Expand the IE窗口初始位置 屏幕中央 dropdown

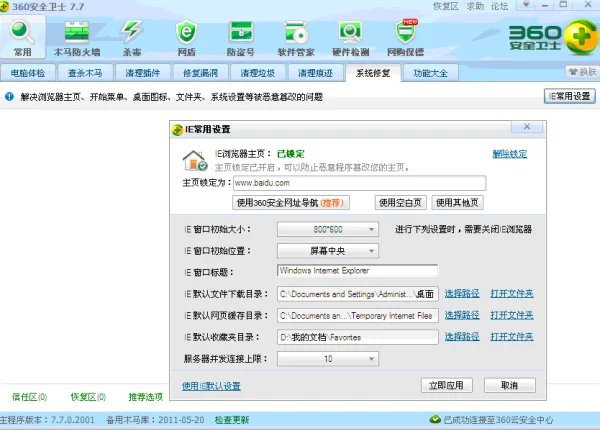328,251
